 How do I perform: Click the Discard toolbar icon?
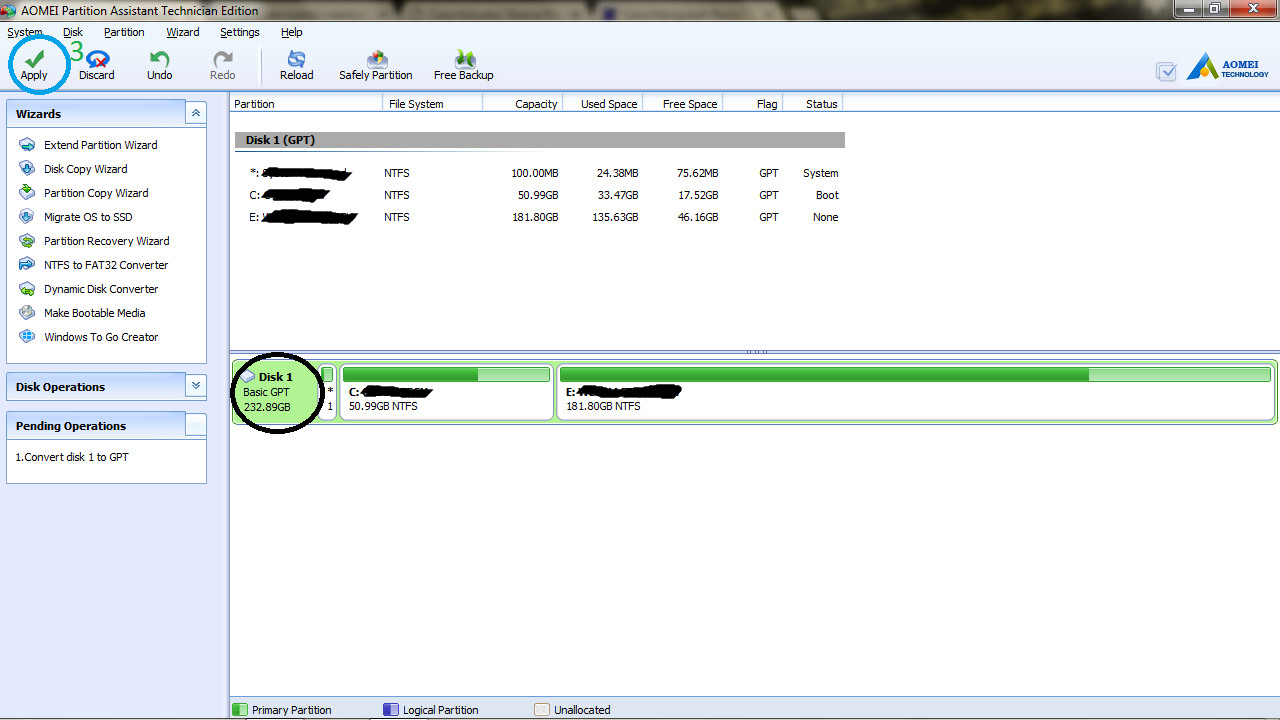coord(97,59)
